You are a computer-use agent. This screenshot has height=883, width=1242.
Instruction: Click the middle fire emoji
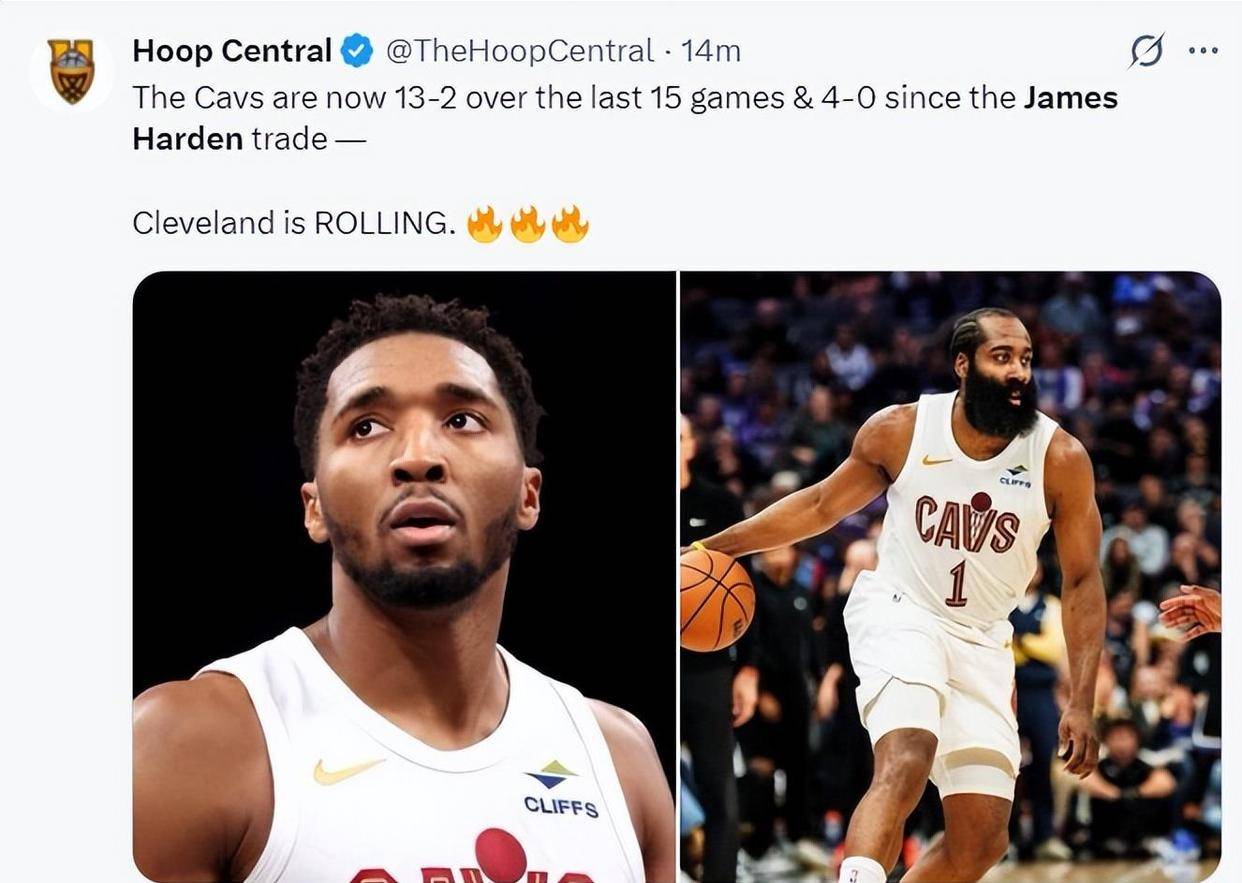[528, 224]
